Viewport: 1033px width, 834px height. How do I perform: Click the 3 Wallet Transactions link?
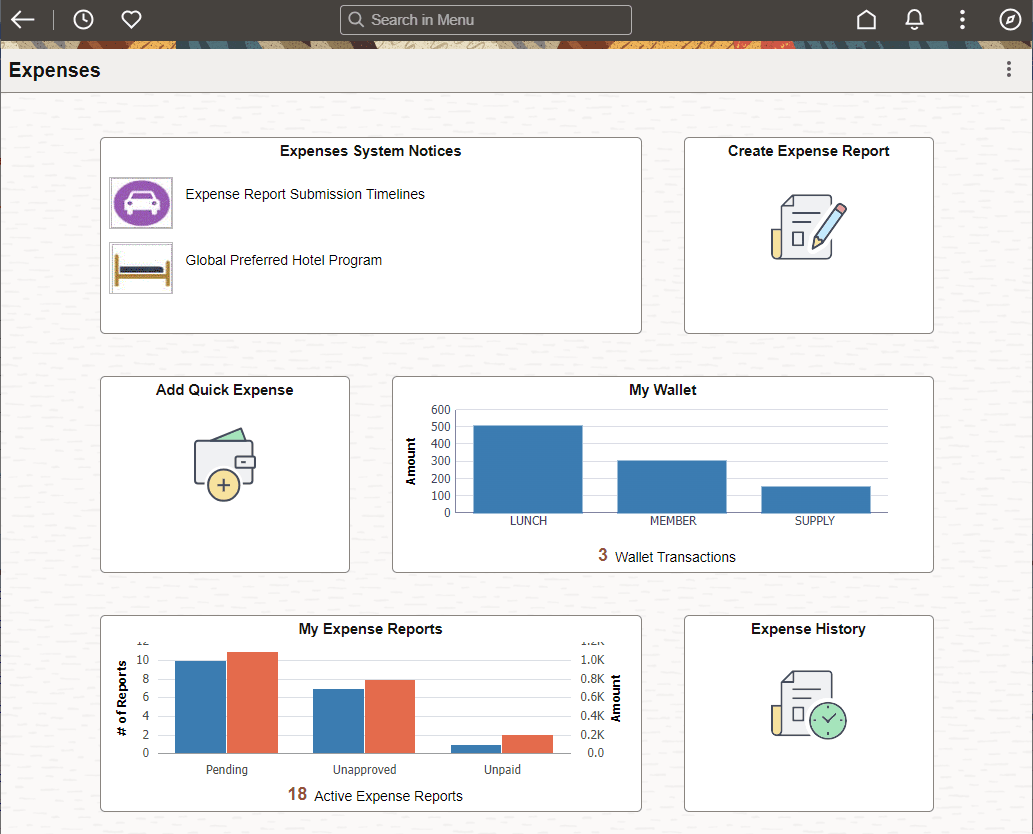666,555
